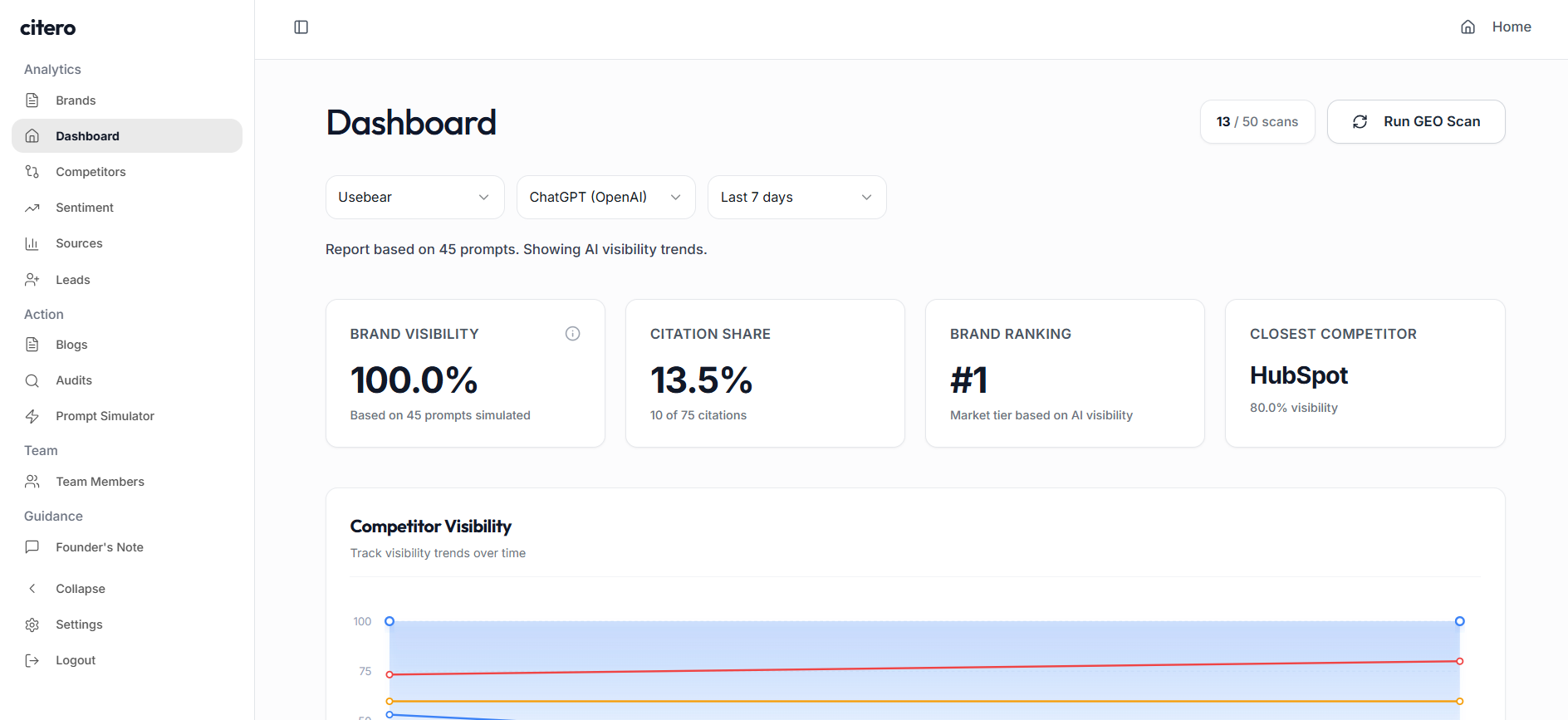Click the 80.0% visibility text
Viewport: 1568px width, 720px height.
click(1294, 408)
